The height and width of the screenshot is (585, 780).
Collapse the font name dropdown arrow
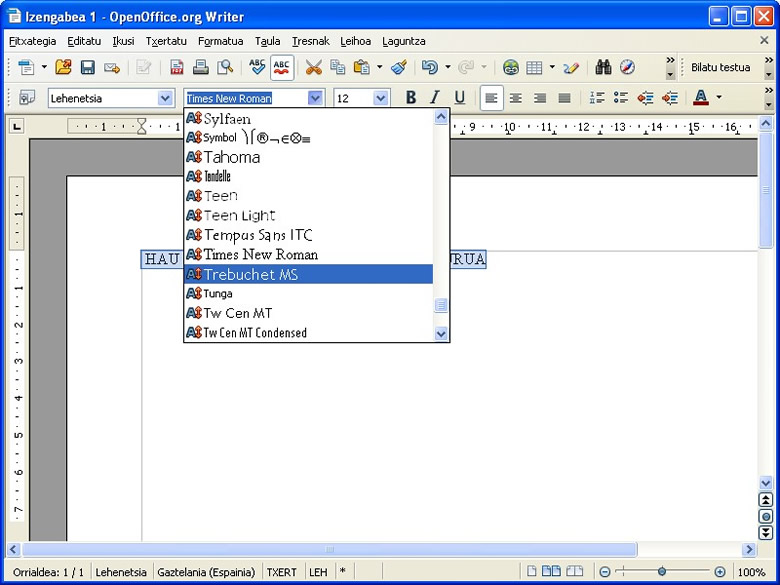coord(314,98)
